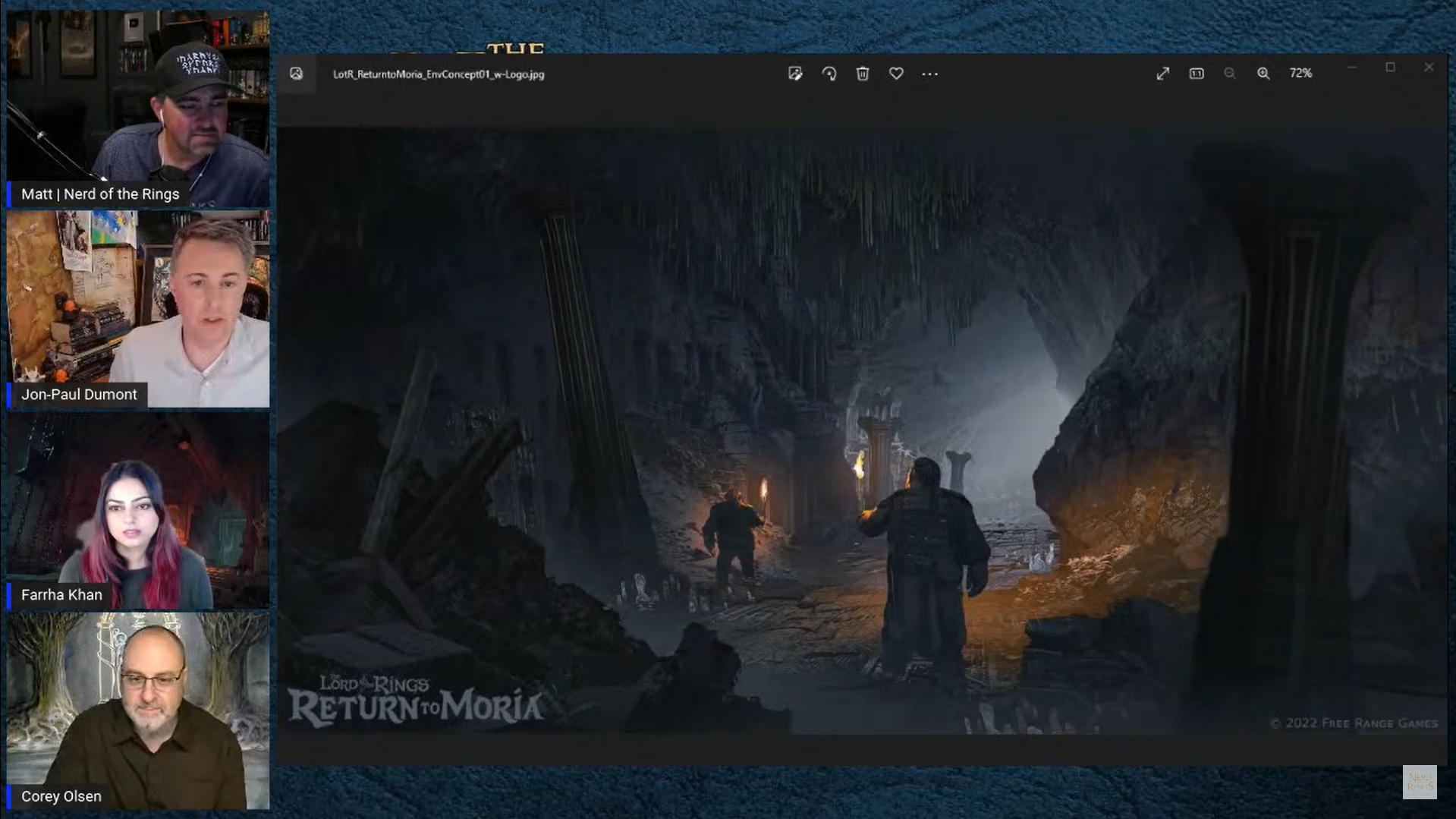Viewport: 1456px width, 819px height.
Task: Enter full screen with the diagonal arrows icon
Action: coord(1162,74)
